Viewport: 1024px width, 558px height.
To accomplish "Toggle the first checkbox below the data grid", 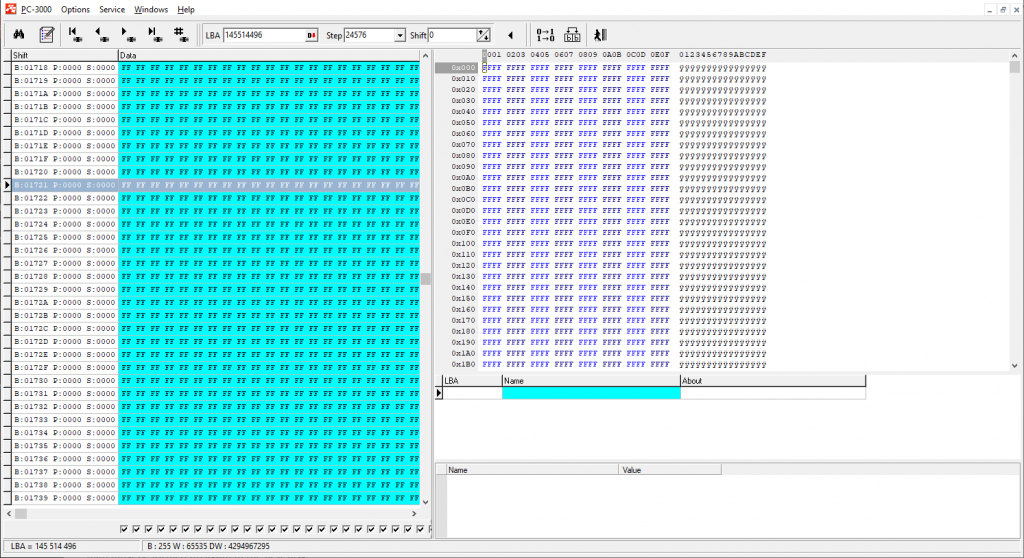I will (124, 529).
